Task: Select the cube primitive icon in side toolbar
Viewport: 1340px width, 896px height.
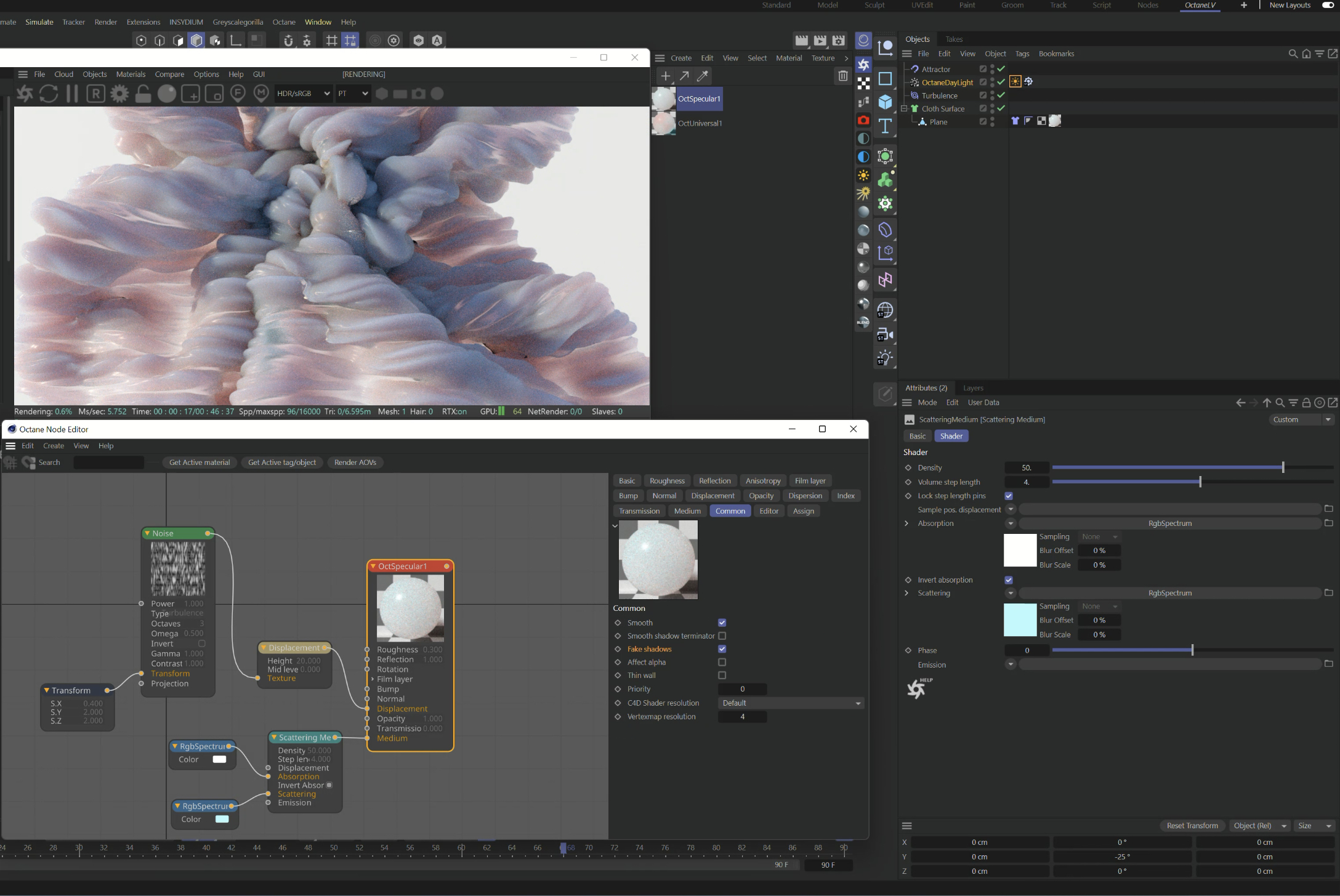Action: coord(885,102)
